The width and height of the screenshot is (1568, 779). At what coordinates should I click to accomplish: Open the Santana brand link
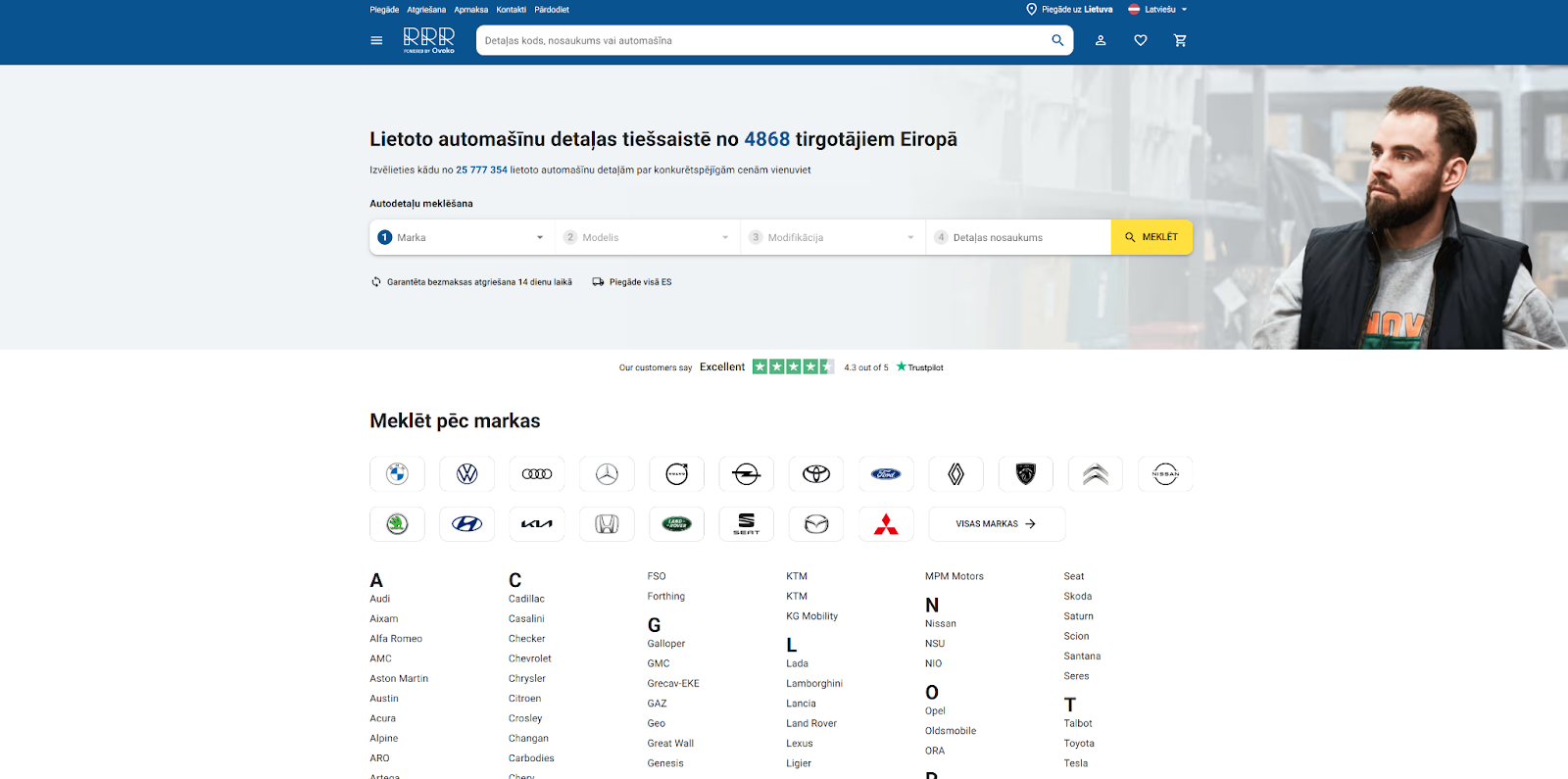(x=1082, y=657)
